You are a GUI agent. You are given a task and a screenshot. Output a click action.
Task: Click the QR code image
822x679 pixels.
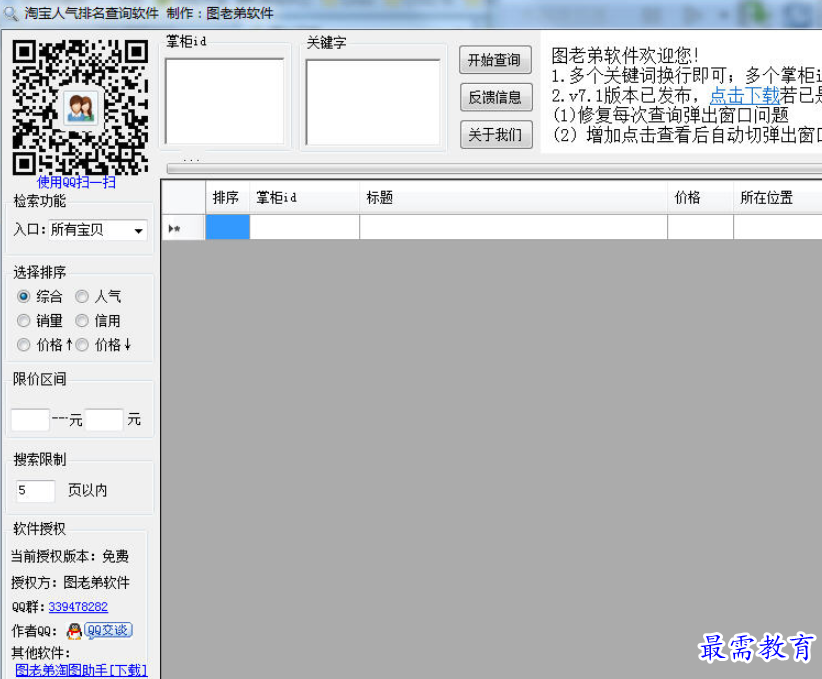(x=80, y=107)
